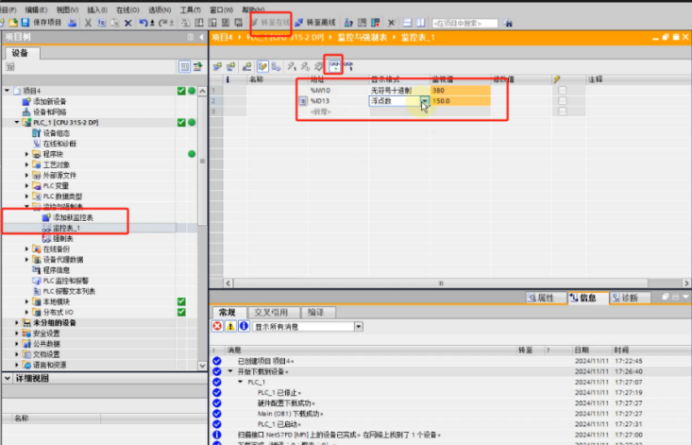
Task: Collapse the Details view (详细视图) section
Action: pos(8,378)
